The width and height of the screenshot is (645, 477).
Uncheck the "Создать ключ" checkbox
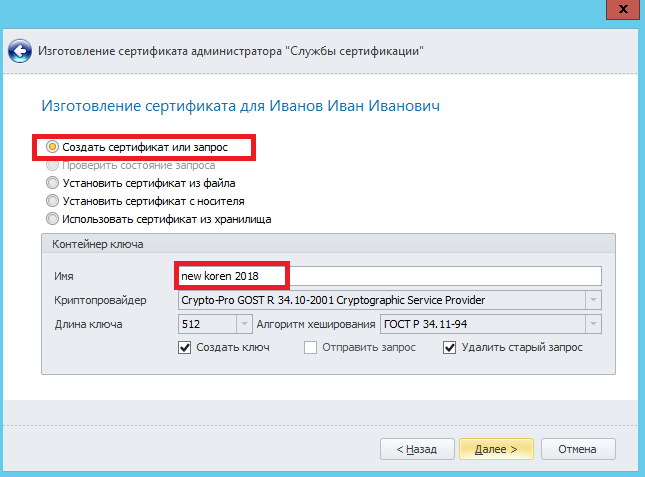(184, 347)
